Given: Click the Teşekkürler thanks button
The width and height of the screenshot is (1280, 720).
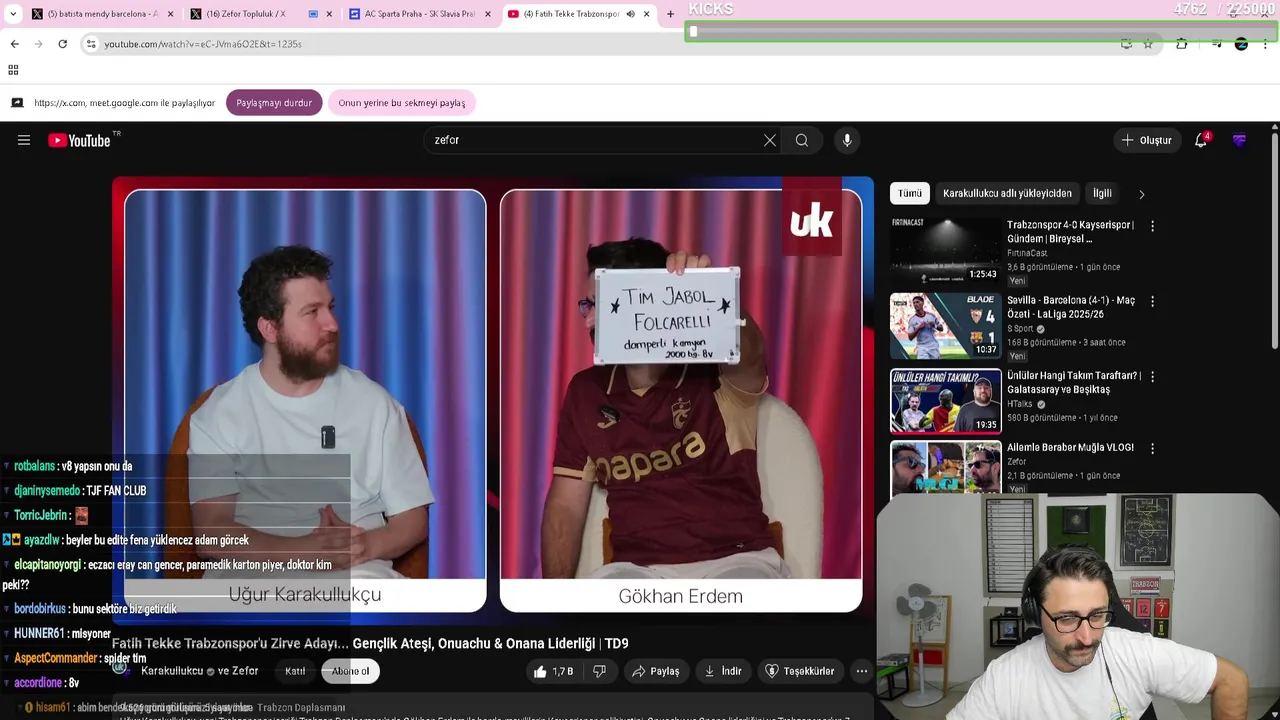Looking at the screenshot, I should 800,671.
